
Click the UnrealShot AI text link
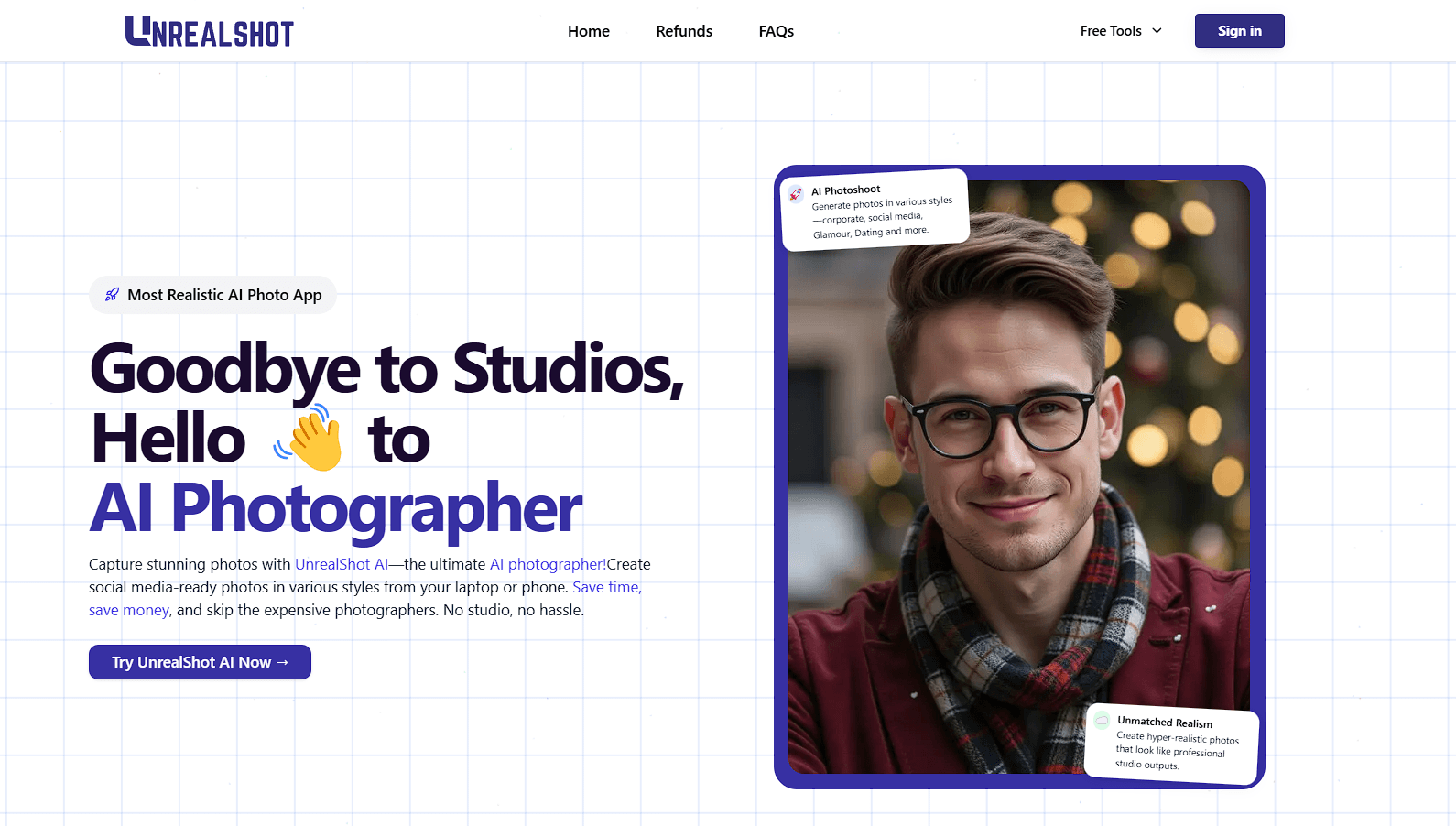pyautogui.click(x=342, y=564)
